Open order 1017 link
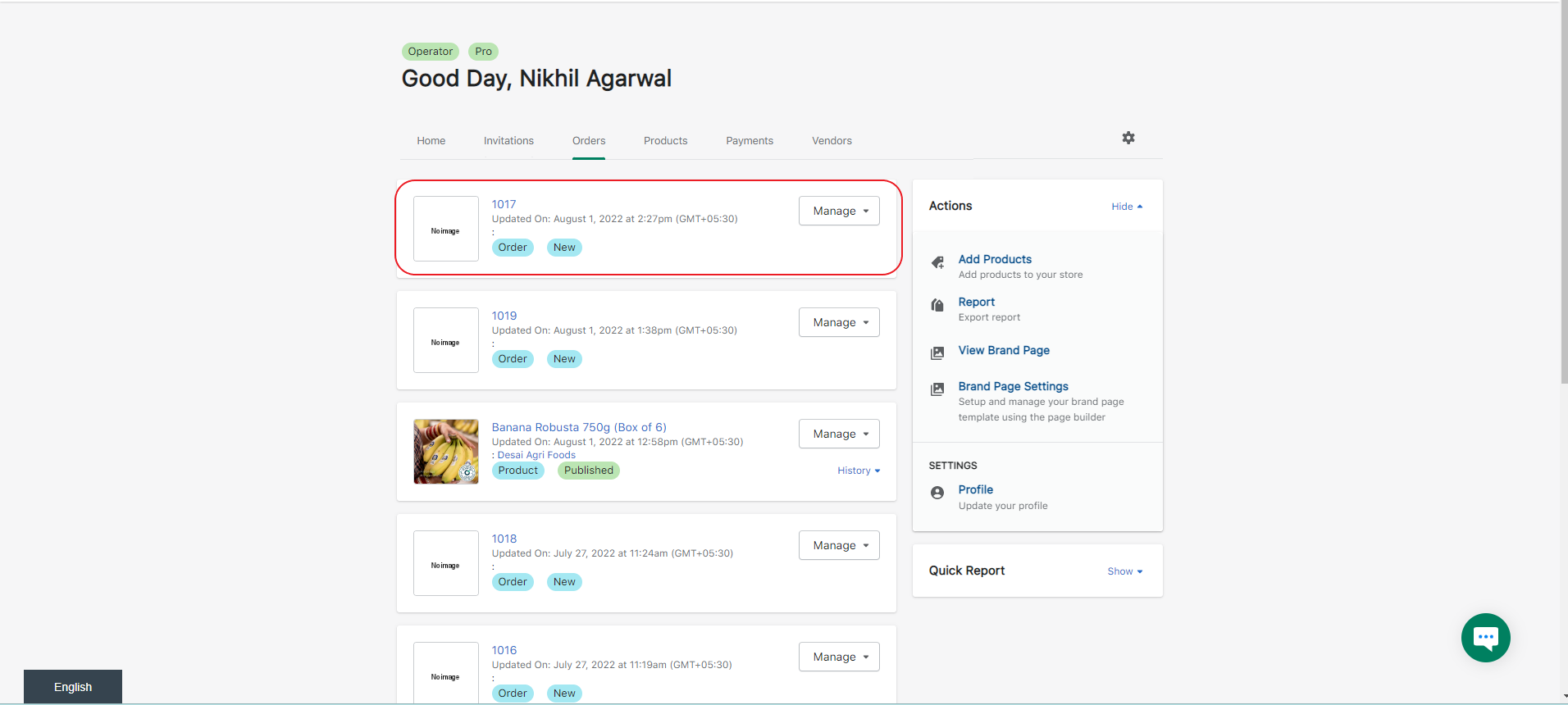The image size is (1568, 705). click(504, 204)
